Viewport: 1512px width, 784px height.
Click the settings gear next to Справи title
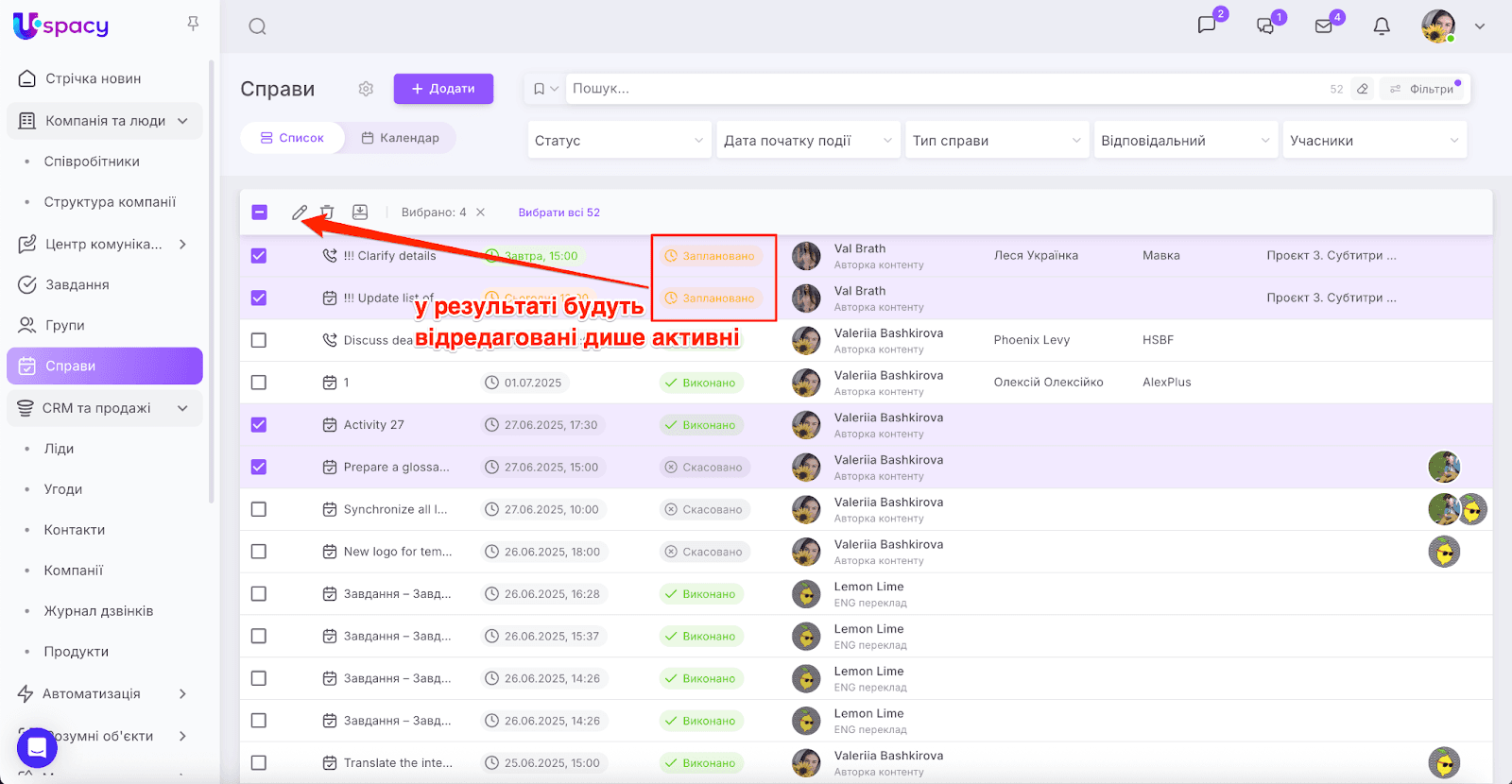pyautogui.click(x=366, y=89)
